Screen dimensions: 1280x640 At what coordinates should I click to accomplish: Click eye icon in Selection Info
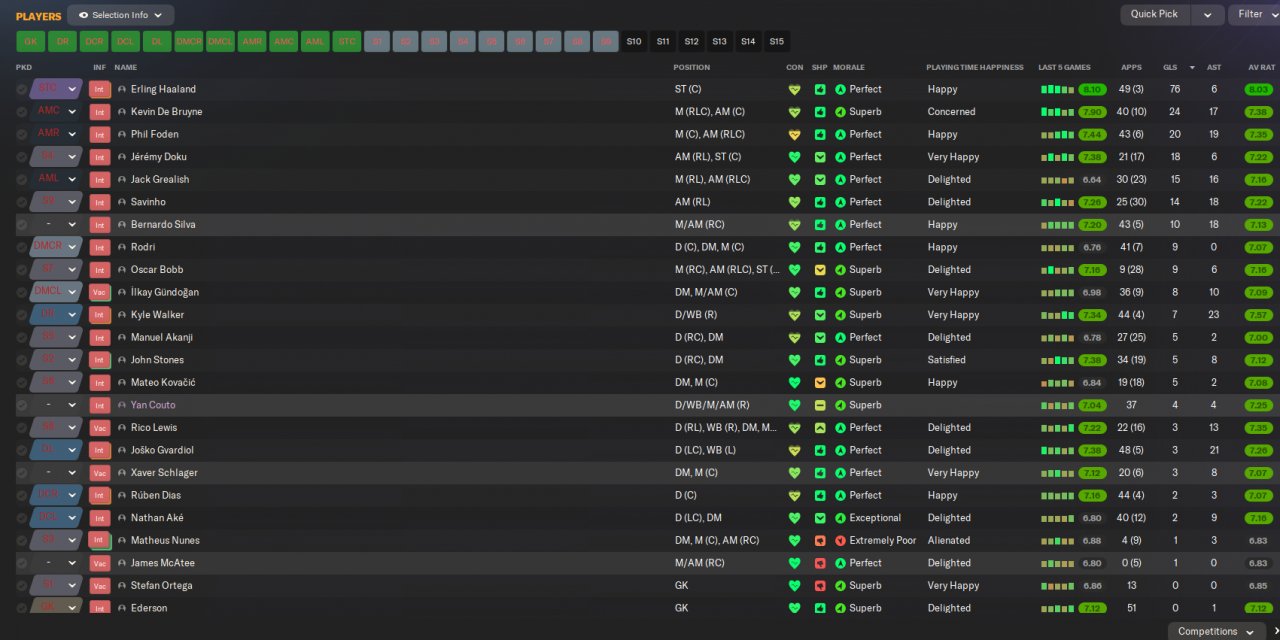(83, 15)
